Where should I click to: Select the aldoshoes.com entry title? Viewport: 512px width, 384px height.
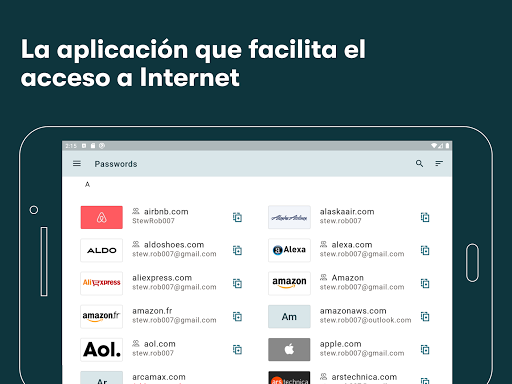coord(174,245)
